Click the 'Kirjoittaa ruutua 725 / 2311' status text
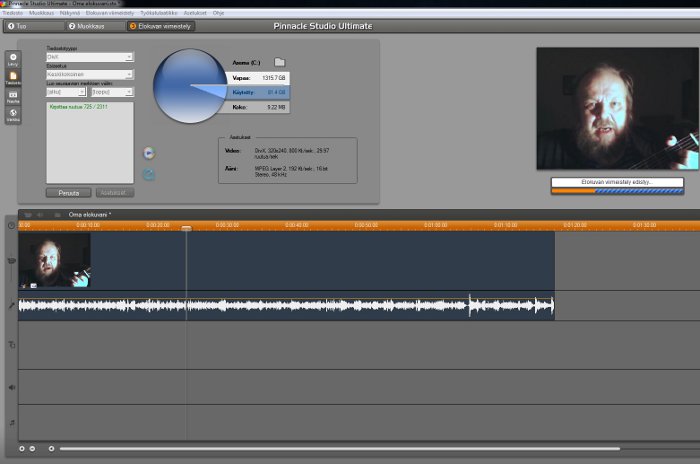The width and height of the screenshot is (700, 464). (79, 107)
